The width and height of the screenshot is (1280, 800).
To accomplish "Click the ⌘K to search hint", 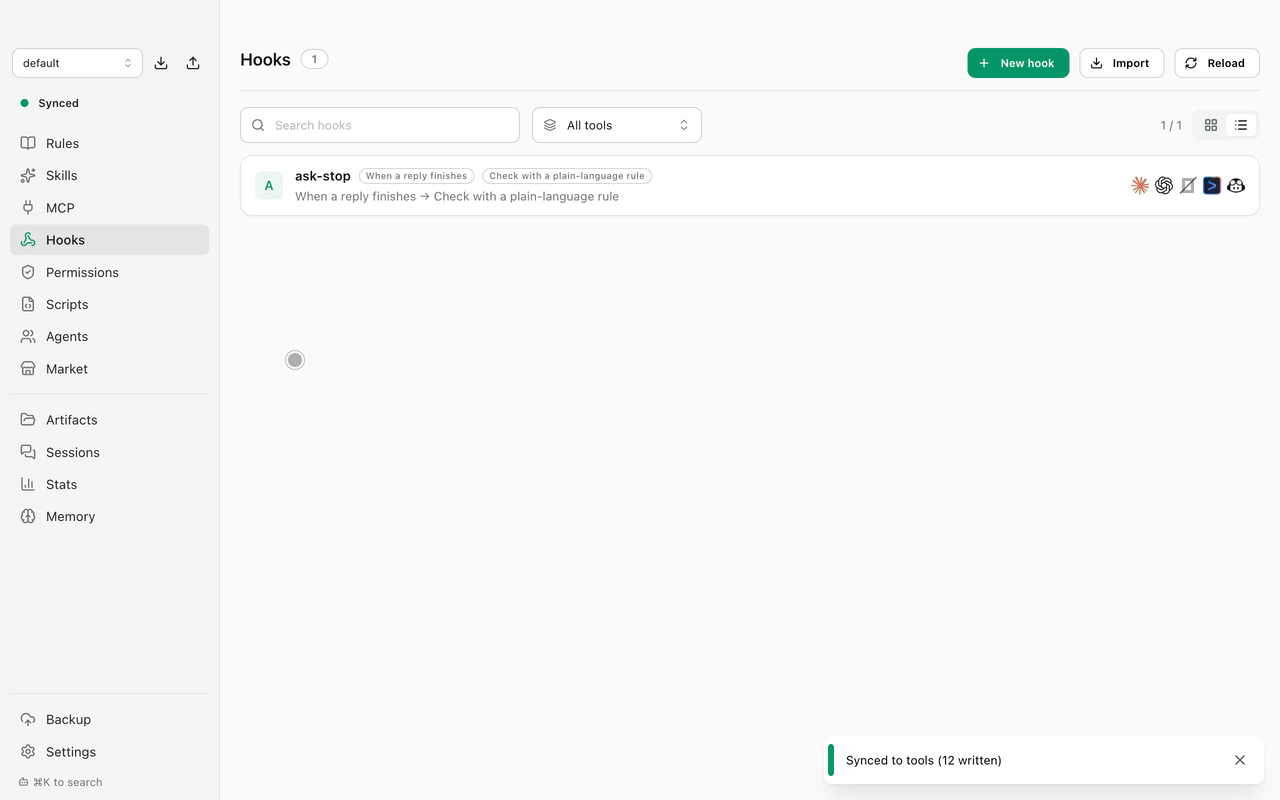I will pos(61,782).
